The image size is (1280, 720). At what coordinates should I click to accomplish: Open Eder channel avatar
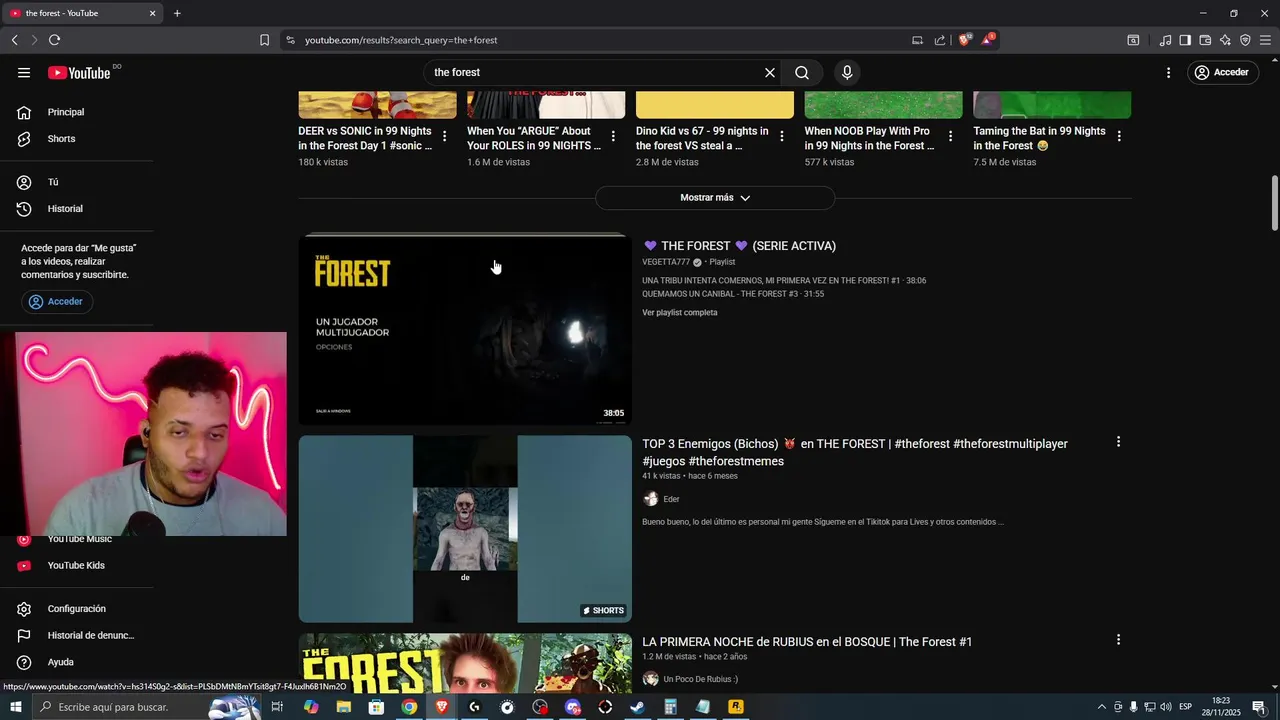click(x=650, y=499)
